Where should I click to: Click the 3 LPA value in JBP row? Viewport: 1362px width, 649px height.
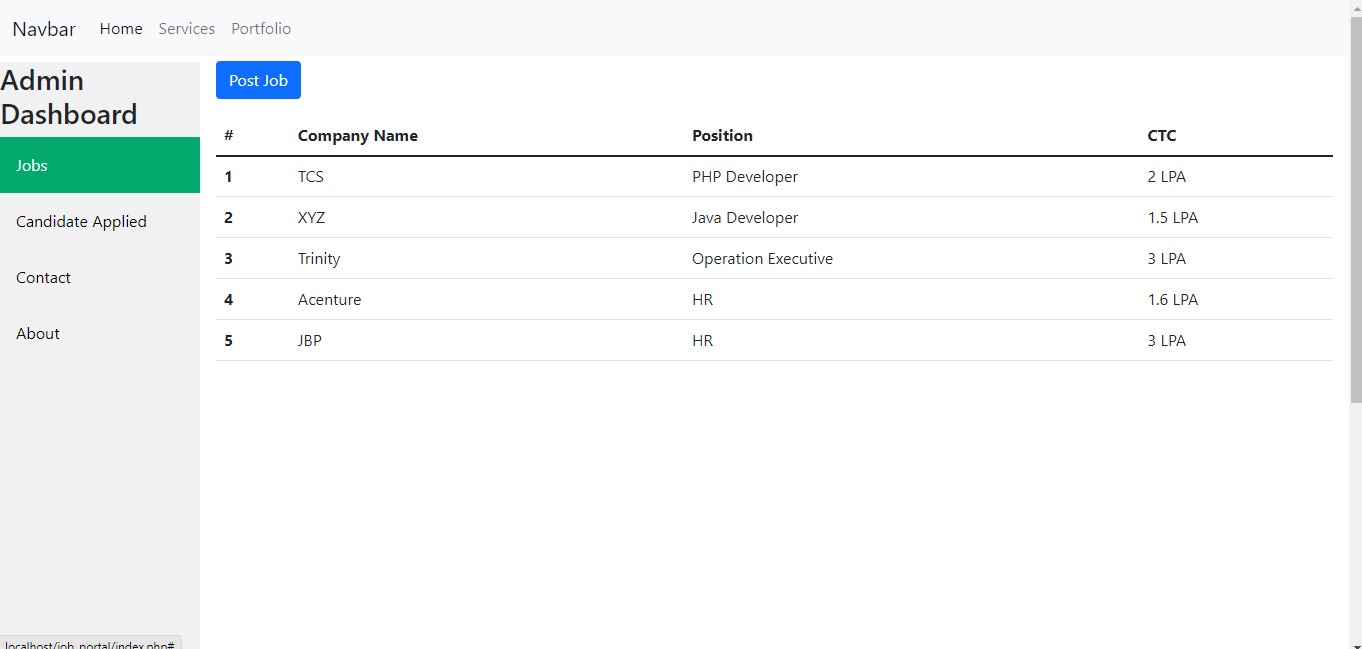(1167, 341)
